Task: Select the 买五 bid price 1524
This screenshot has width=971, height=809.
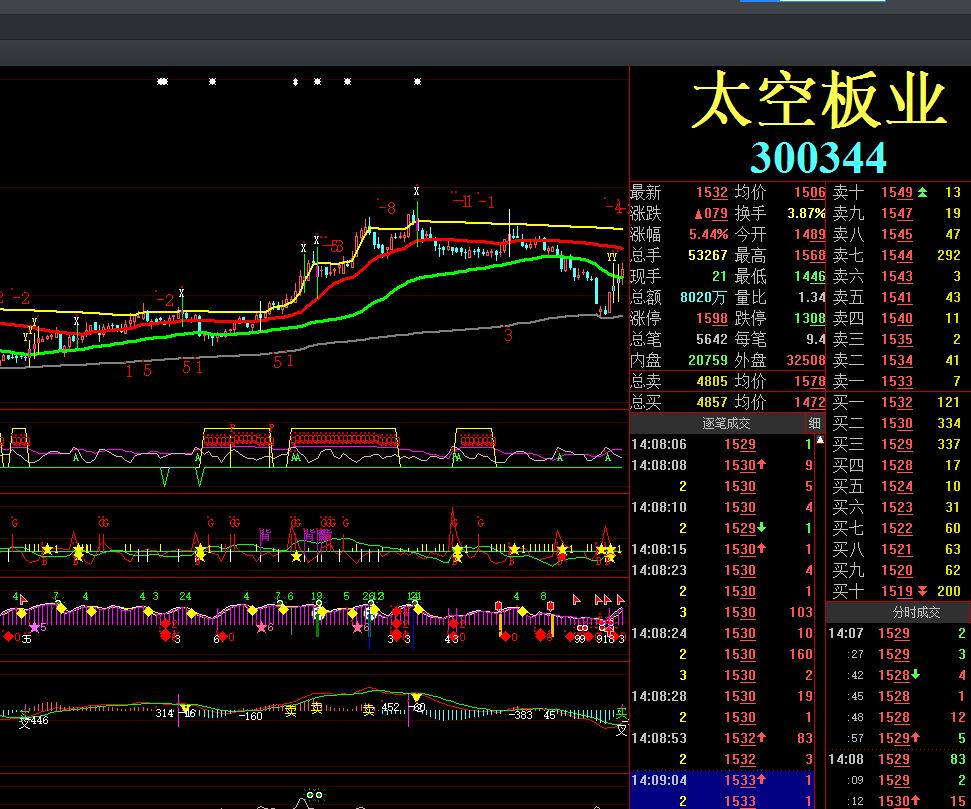Action: tap(897, 487)
